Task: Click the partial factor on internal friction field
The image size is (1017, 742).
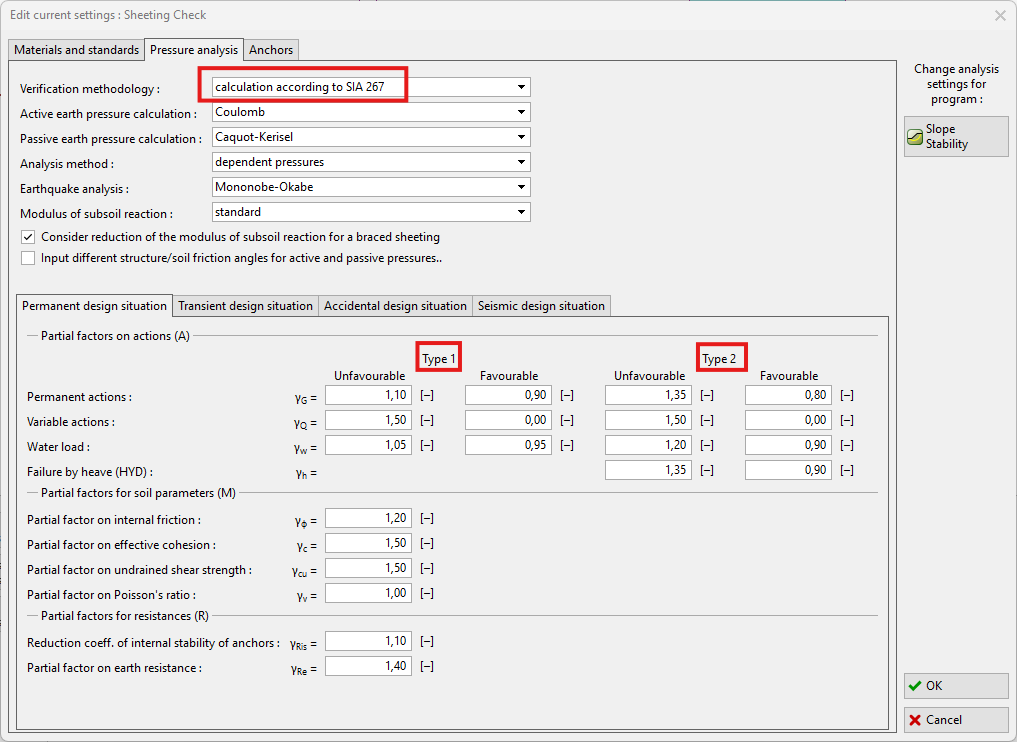Action: (368, 518)
